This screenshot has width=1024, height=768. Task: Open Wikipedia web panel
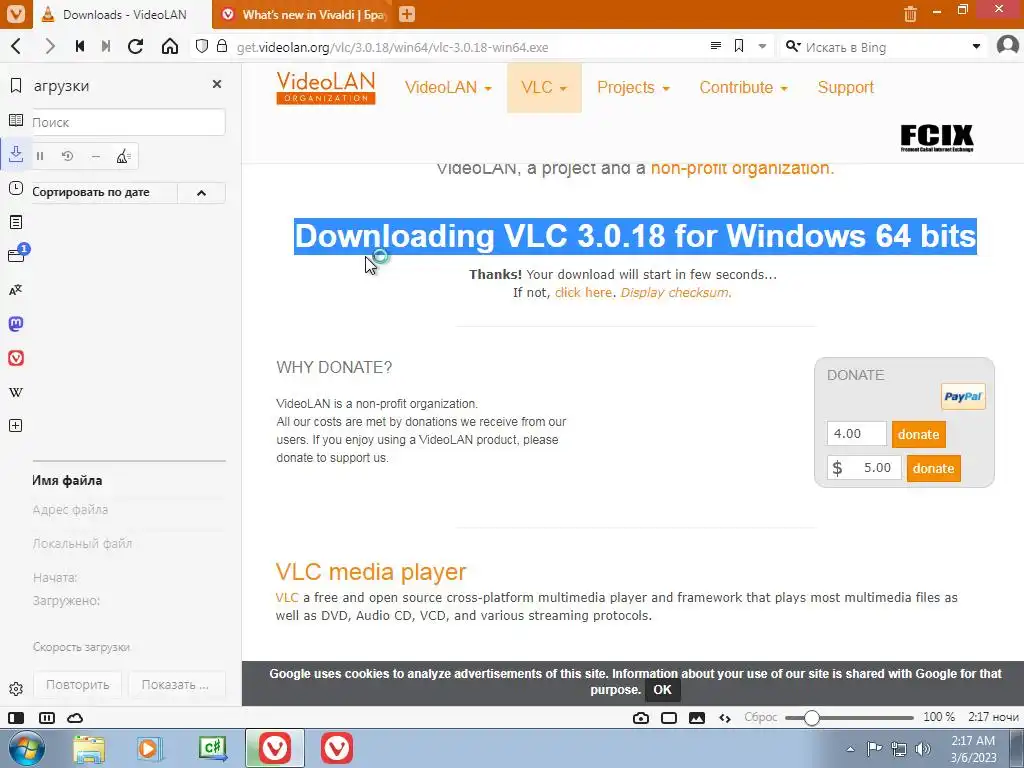pos(16,392)
